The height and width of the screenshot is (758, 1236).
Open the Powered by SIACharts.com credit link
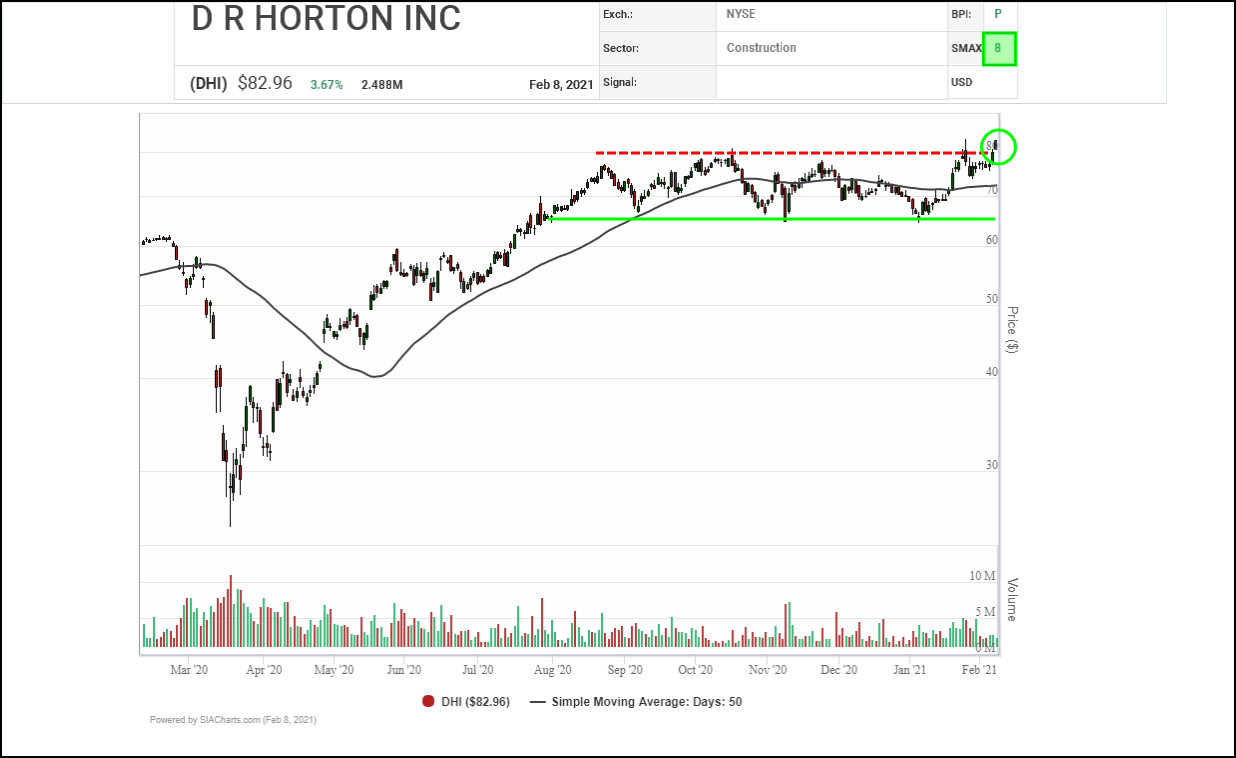(x=233, y=720)
